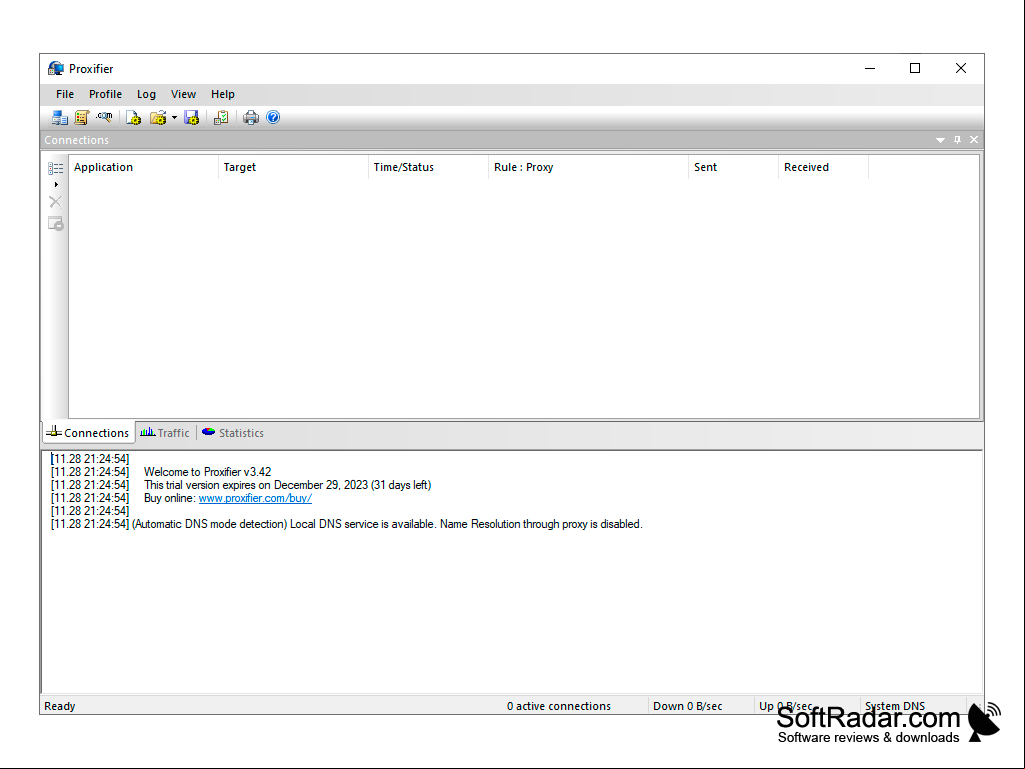Click the Automatic DNS mode detection log line
1025x769 pixels.
[387, 524]
